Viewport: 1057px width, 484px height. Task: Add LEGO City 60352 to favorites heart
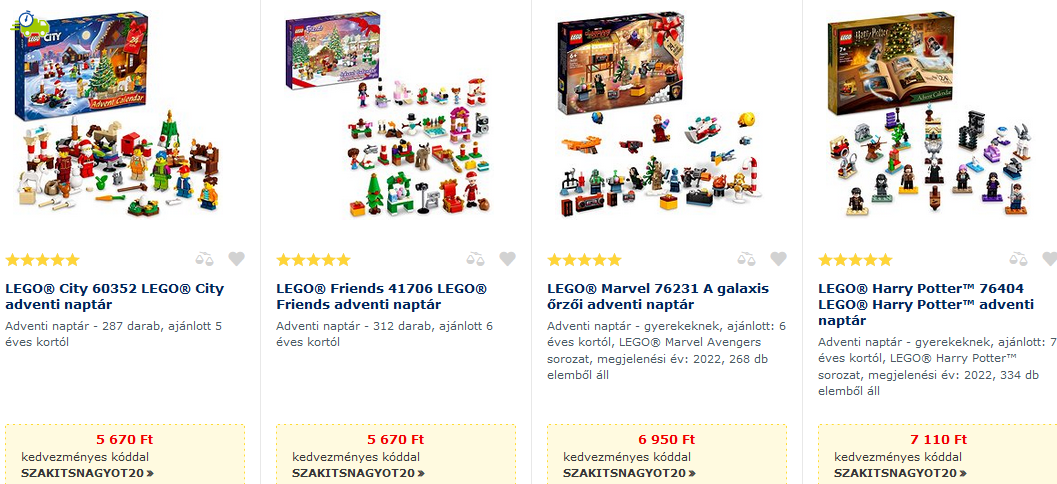237,259
